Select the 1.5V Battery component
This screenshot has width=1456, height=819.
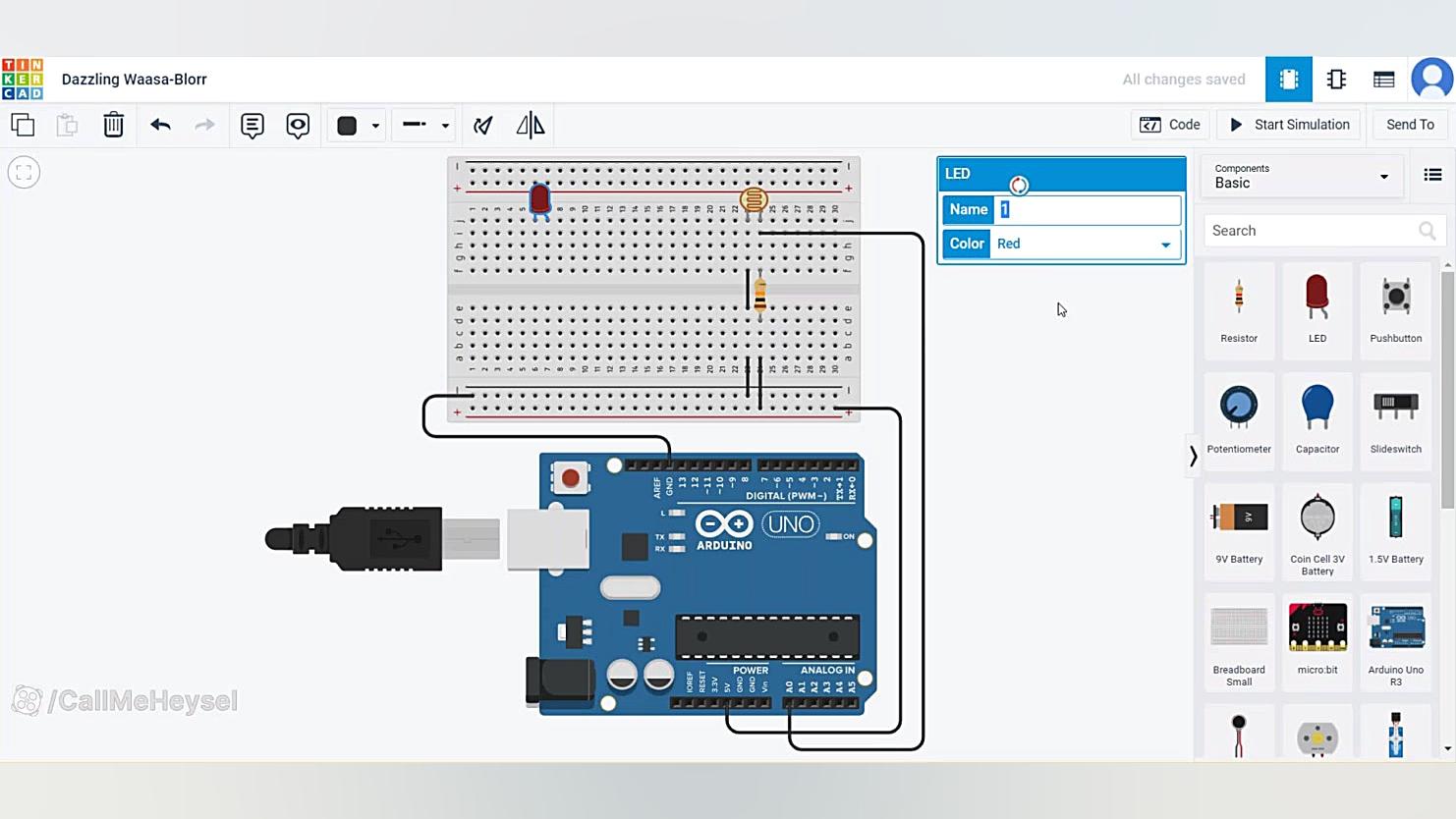pos(1396,529)
